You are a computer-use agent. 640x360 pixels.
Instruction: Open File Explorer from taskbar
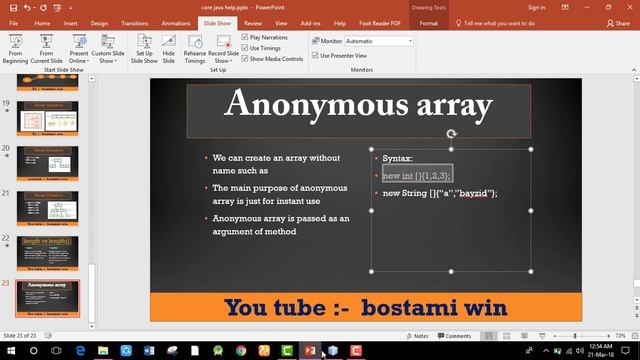tap(103, 351)
